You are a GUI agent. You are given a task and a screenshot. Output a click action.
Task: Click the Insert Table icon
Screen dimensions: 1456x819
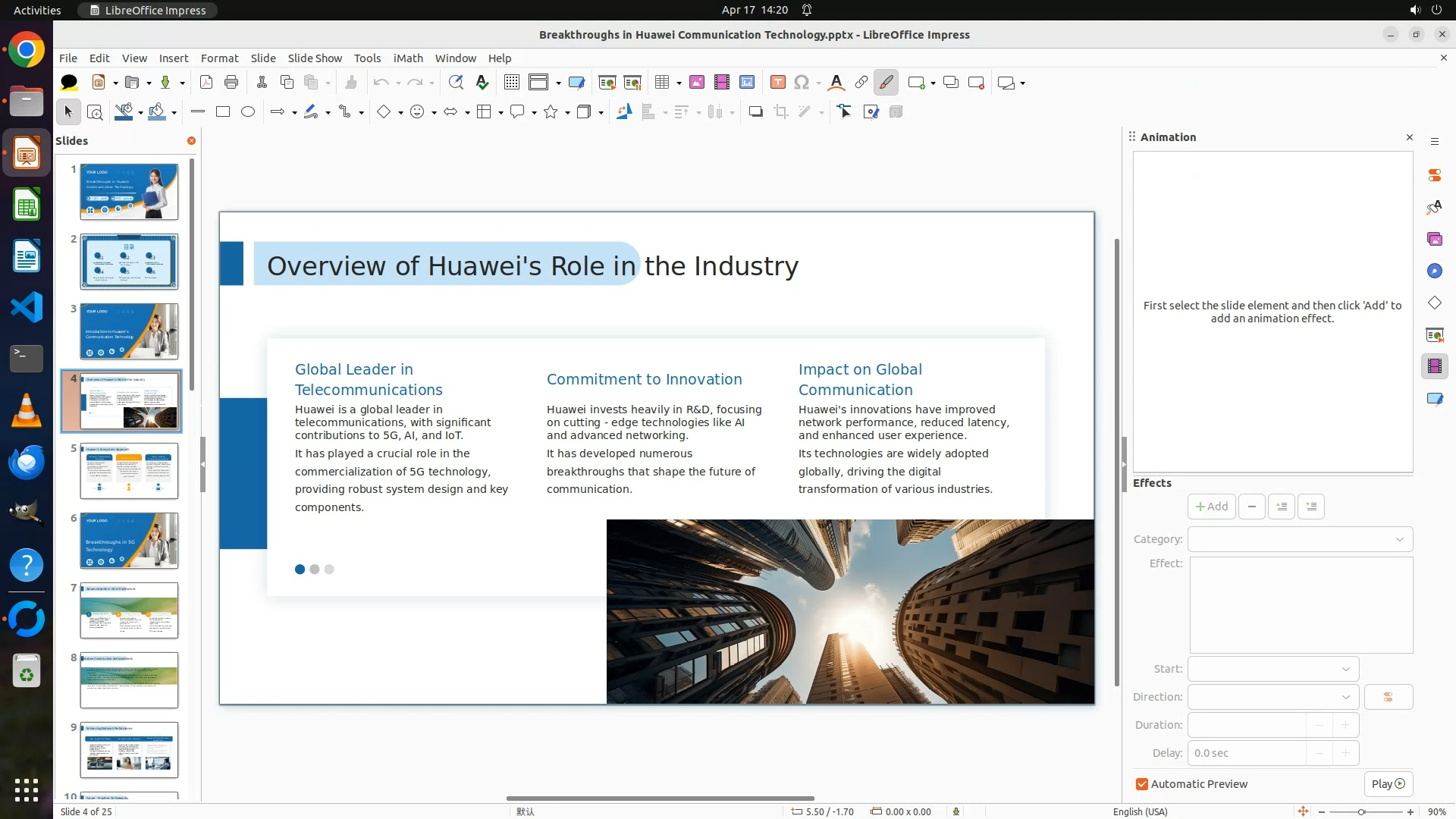coord(662,83)
